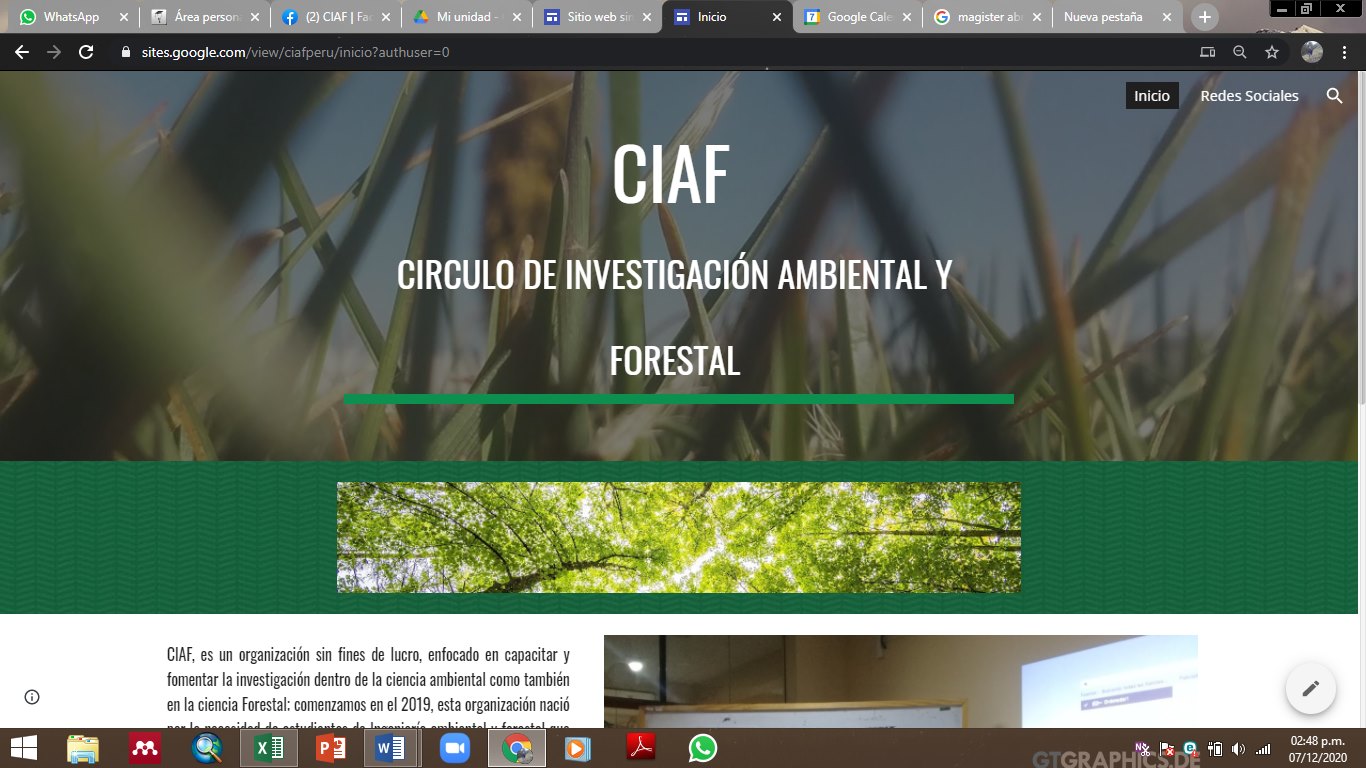1366x768 pixels.
Task: Bookmark this page with the star icon
Action: (x=1272, y=52)
